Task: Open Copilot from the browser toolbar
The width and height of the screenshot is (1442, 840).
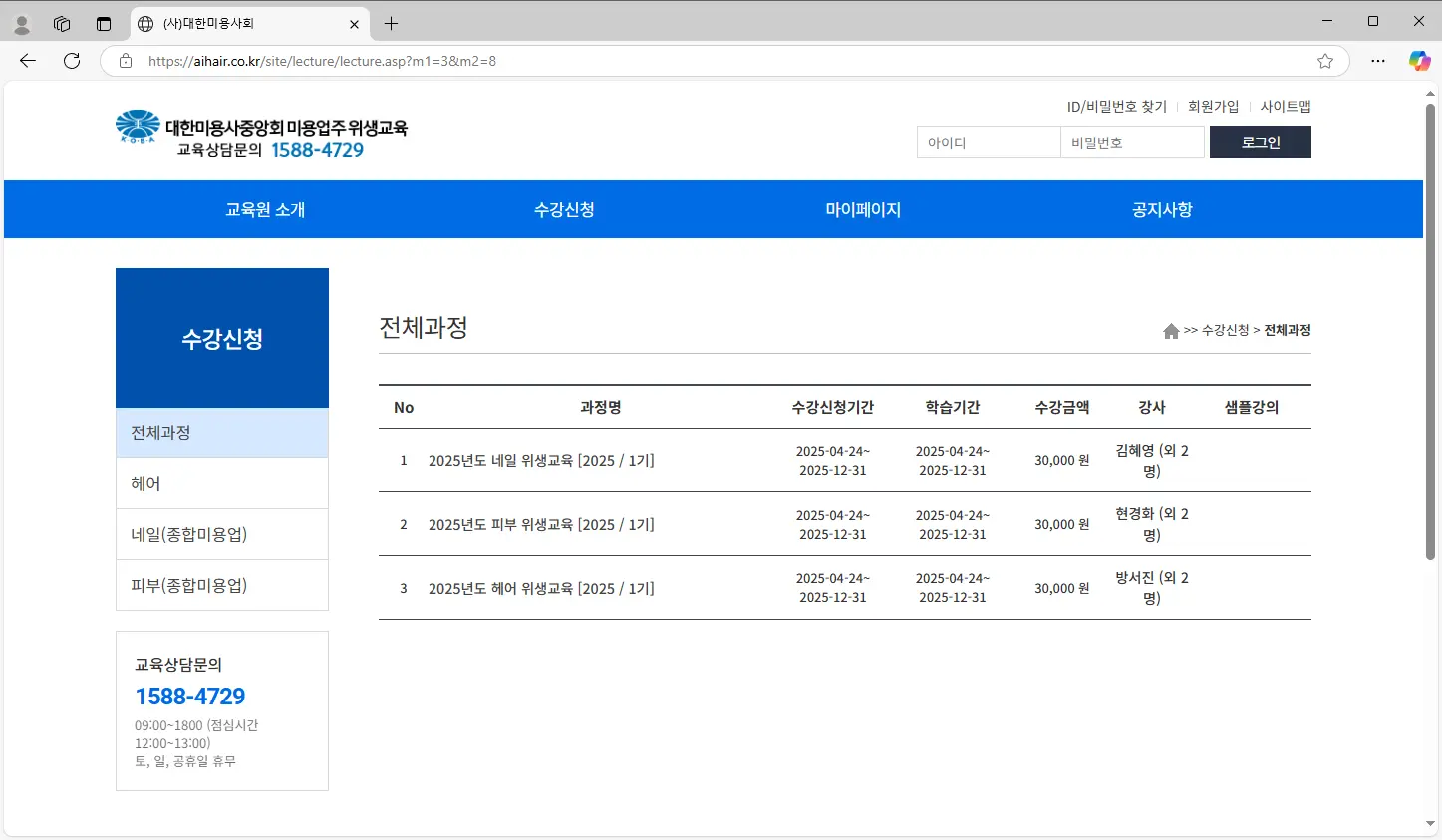Action: click(1418, 61)
